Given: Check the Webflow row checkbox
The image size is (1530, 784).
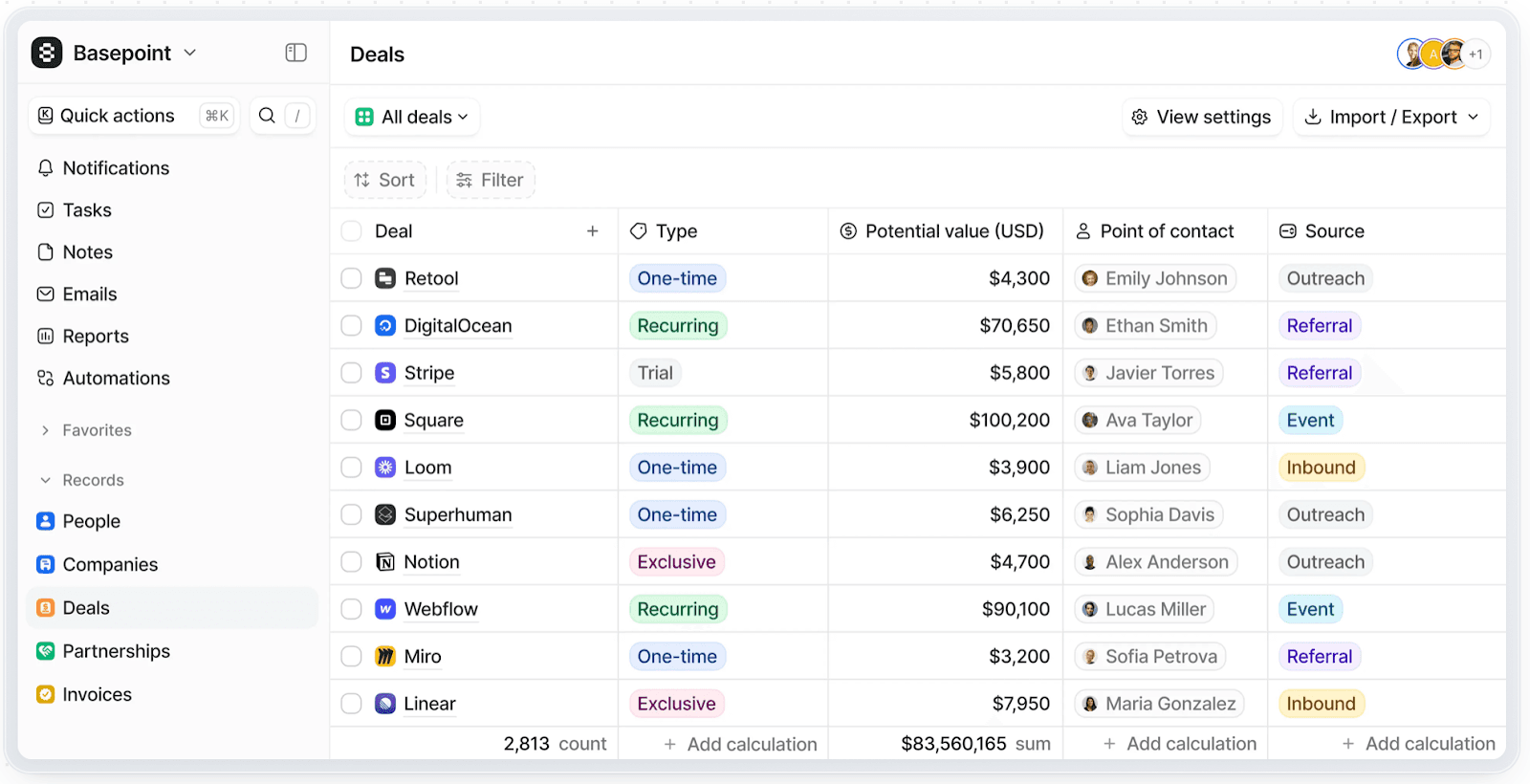Looking at the screenshot, I should pyautogui.click(x=352, y=609).
